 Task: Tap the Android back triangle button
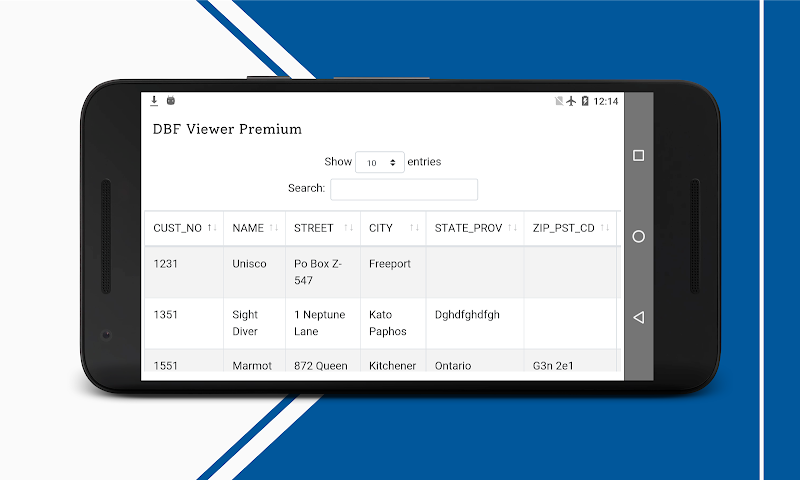(x=638, y=317)
